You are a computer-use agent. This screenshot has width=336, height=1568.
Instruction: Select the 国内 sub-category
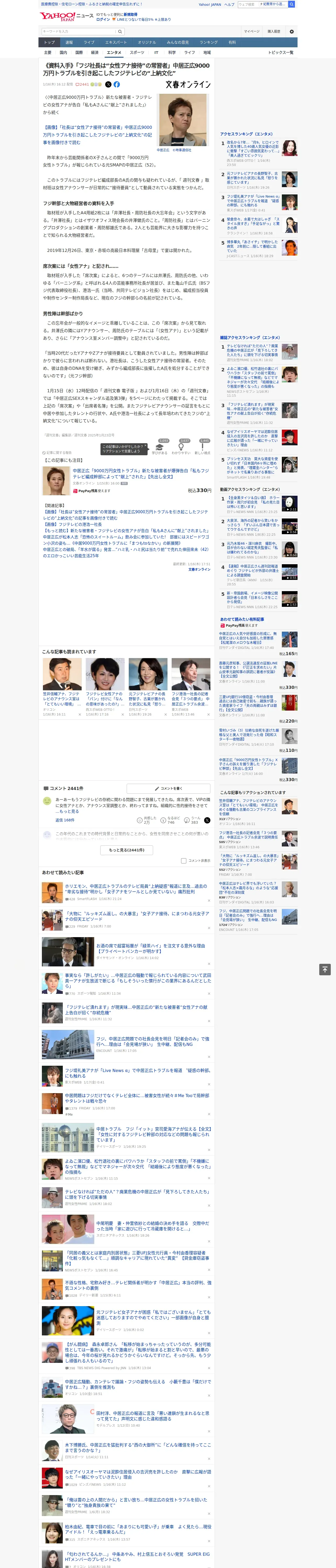[63, 52]
